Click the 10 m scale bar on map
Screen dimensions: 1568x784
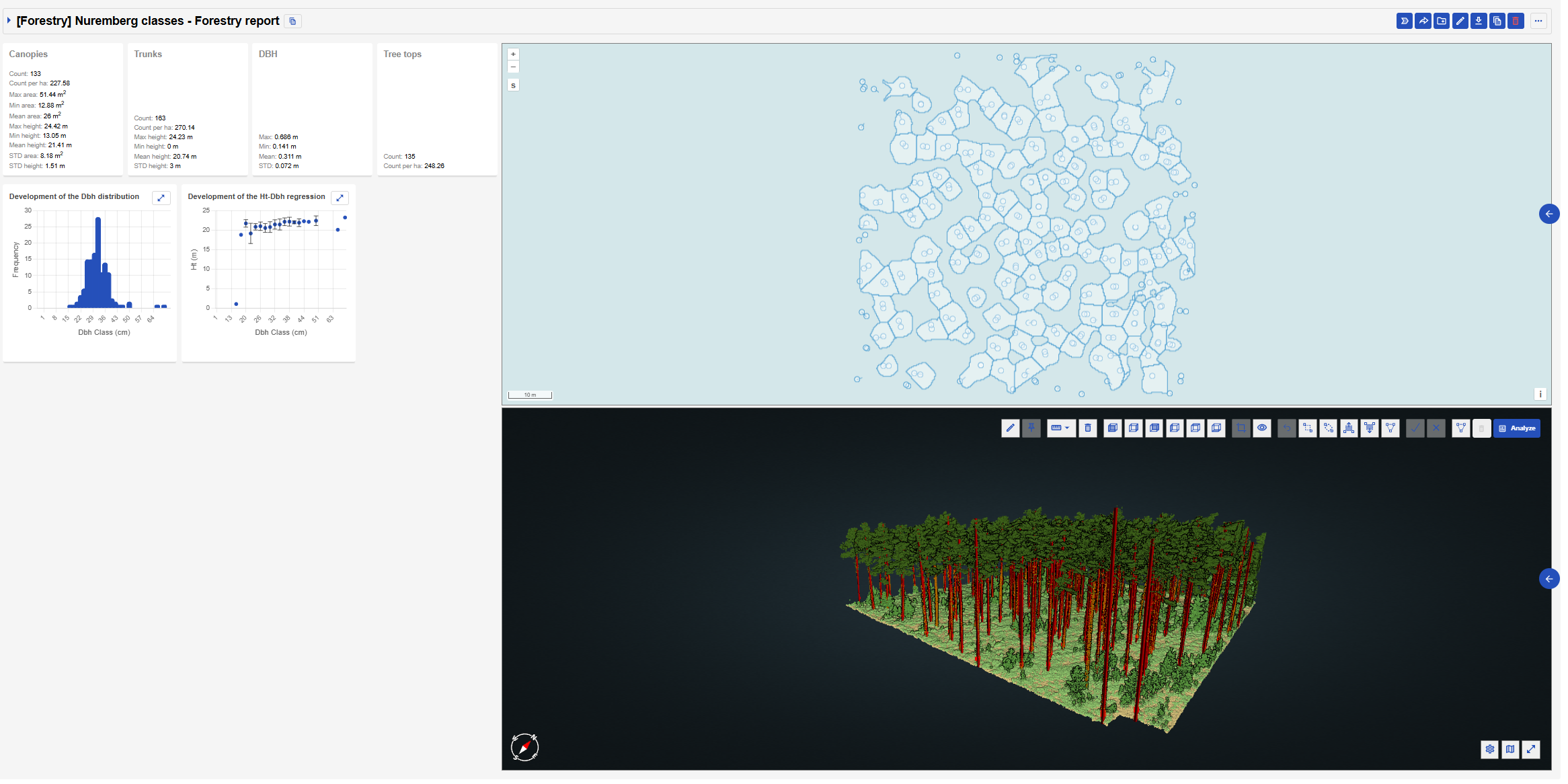tap(530, 395)
